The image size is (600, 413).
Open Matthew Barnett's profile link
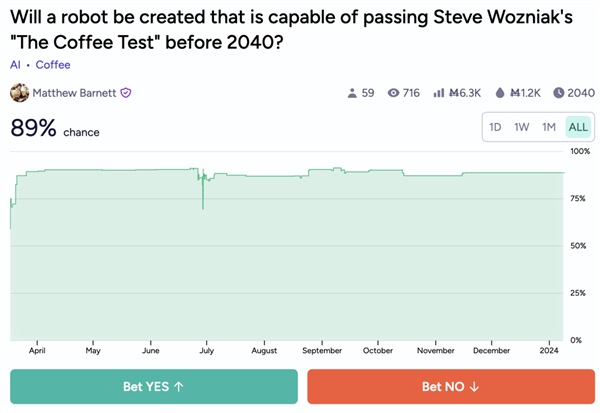coord(74,93)
